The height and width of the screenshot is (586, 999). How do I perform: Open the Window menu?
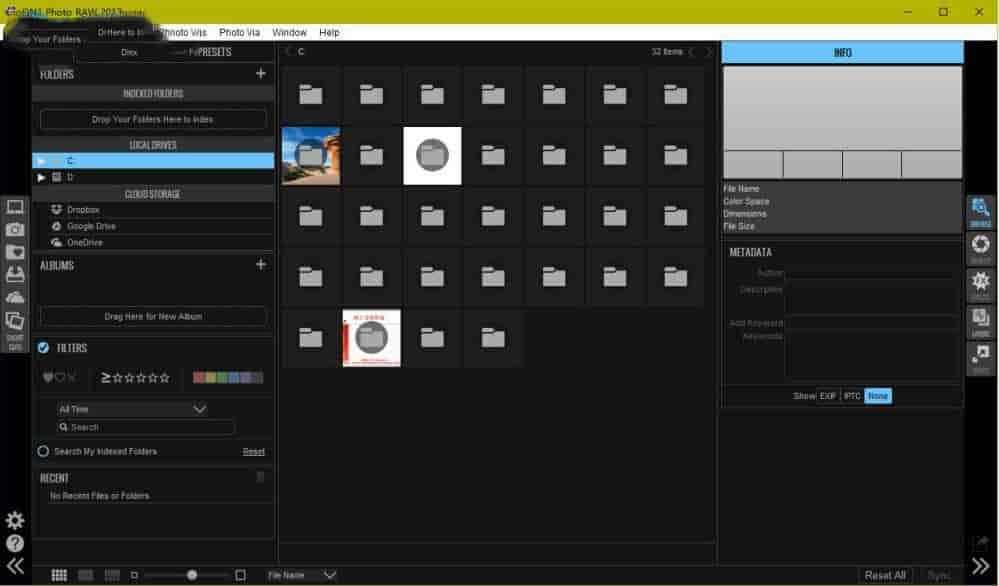pos(289,32)
